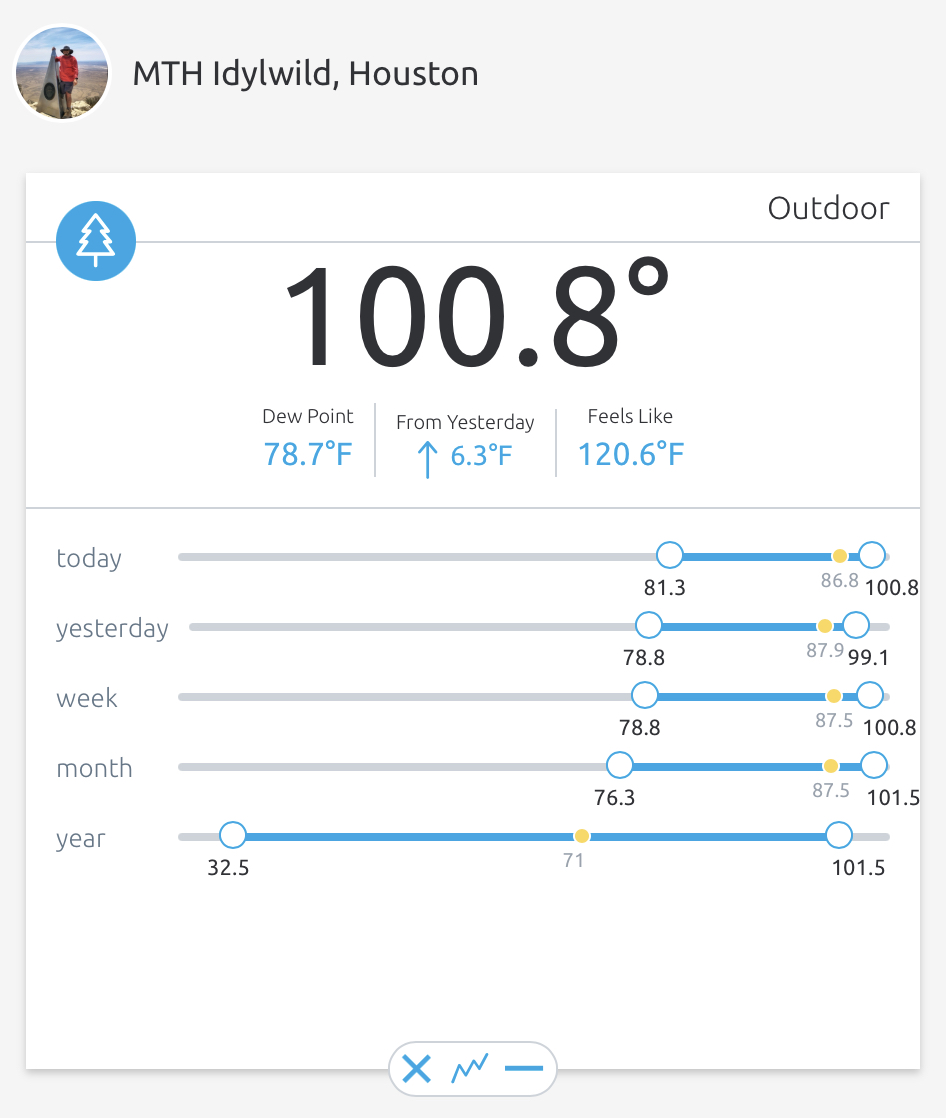946x1118 pixels.
Task: Click yesterday's low handle at 78.8
Action: (x=649, y=626)
